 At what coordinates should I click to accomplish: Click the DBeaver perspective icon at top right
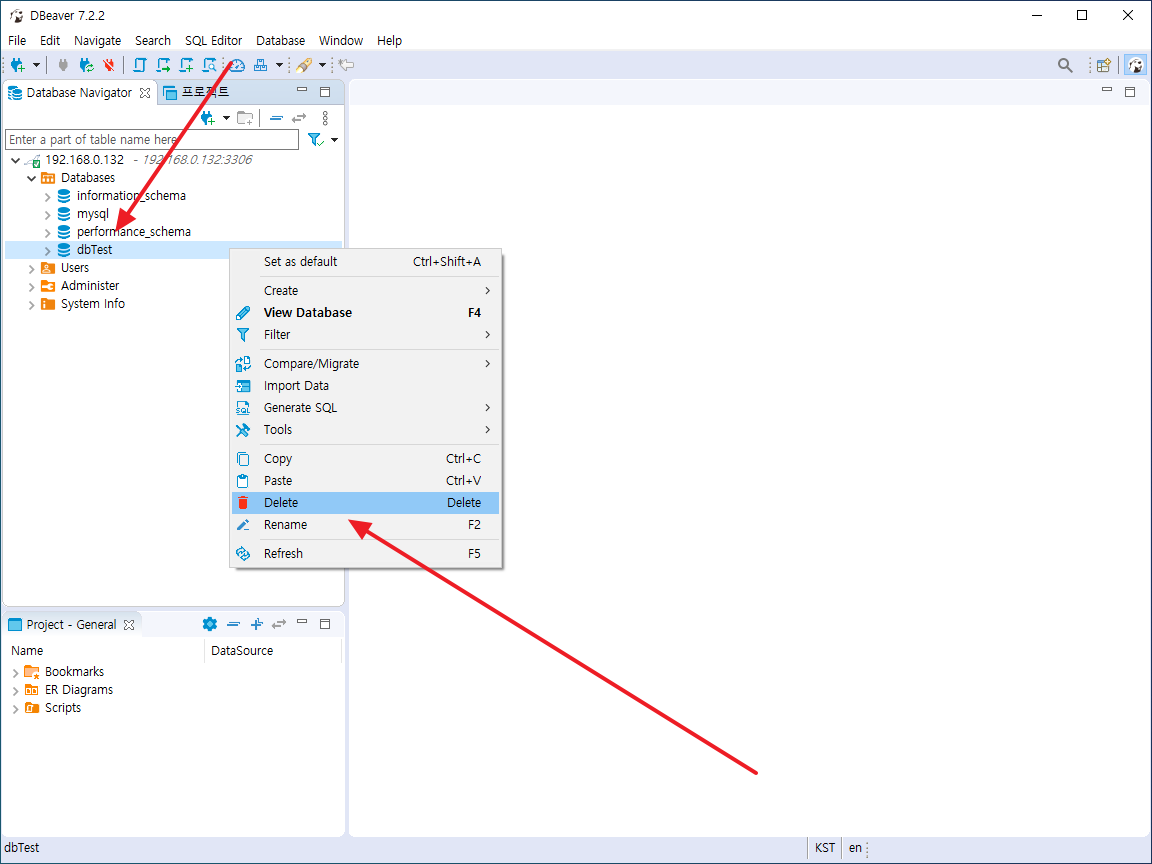[x=1136, y=65]
